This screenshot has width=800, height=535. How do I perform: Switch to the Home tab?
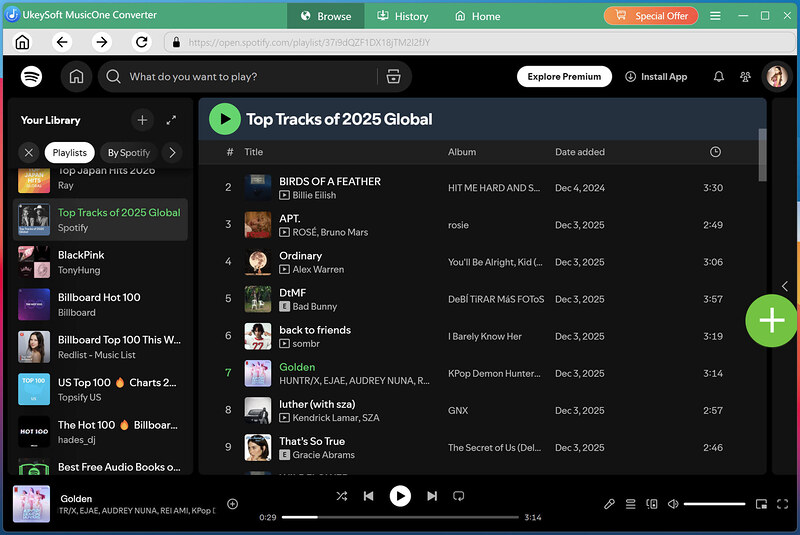[478, 16]
